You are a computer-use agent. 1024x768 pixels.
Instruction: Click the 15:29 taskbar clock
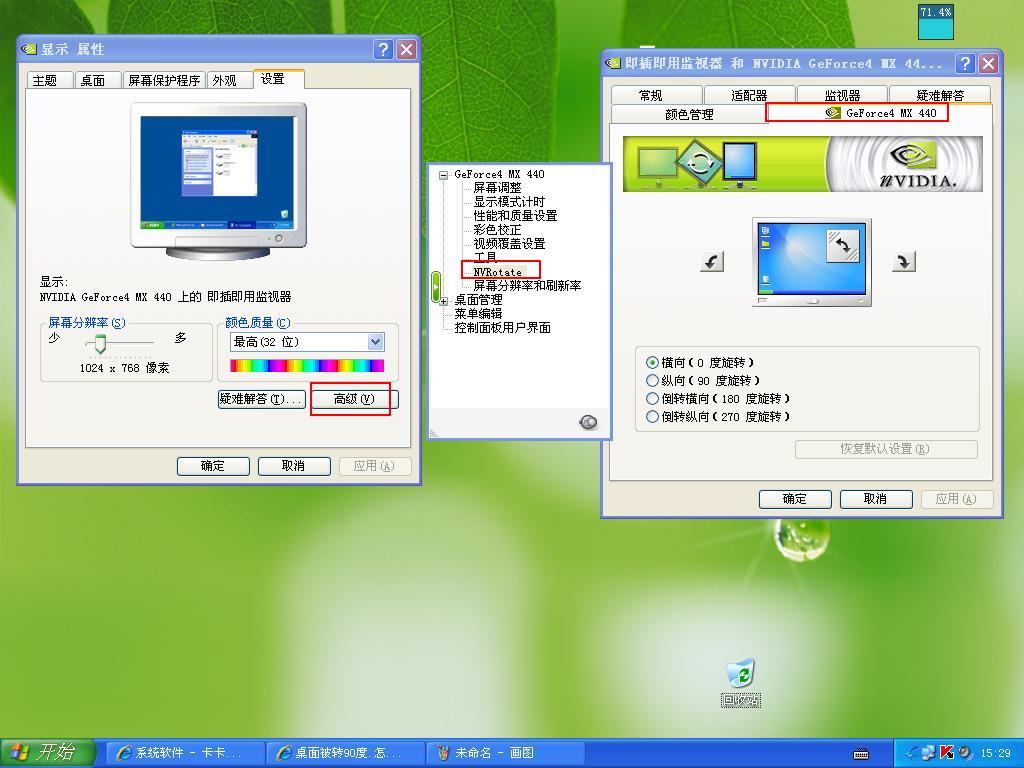click(995, 754)
